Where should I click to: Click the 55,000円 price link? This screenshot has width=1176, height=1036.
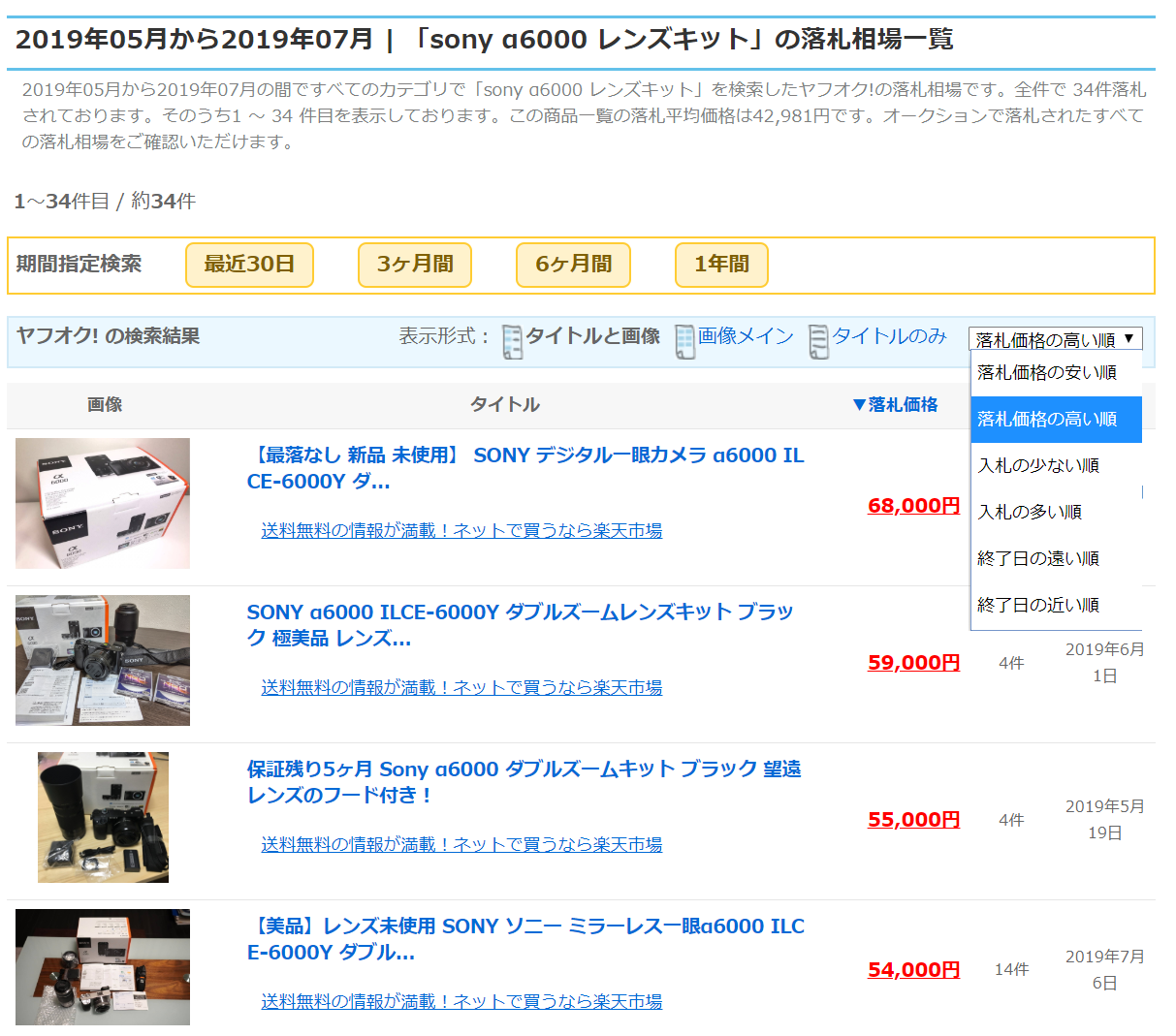[913, 820]
